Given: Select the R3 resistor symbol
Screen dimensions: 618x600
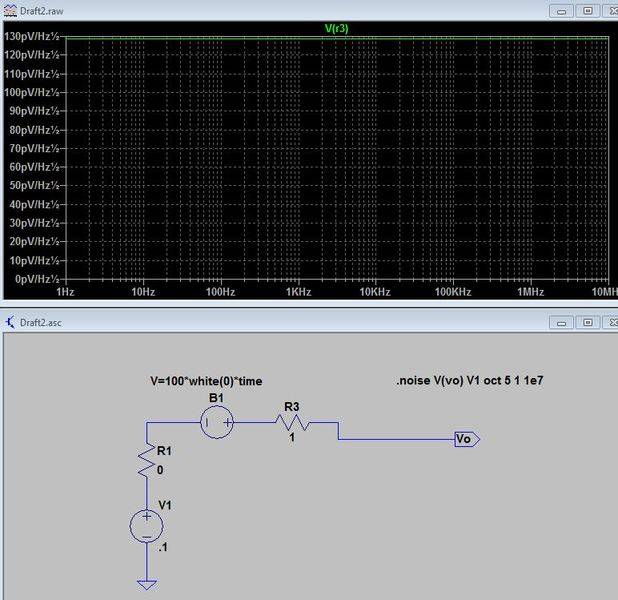Looking at the screenshot, I should (x=292, y=423).
